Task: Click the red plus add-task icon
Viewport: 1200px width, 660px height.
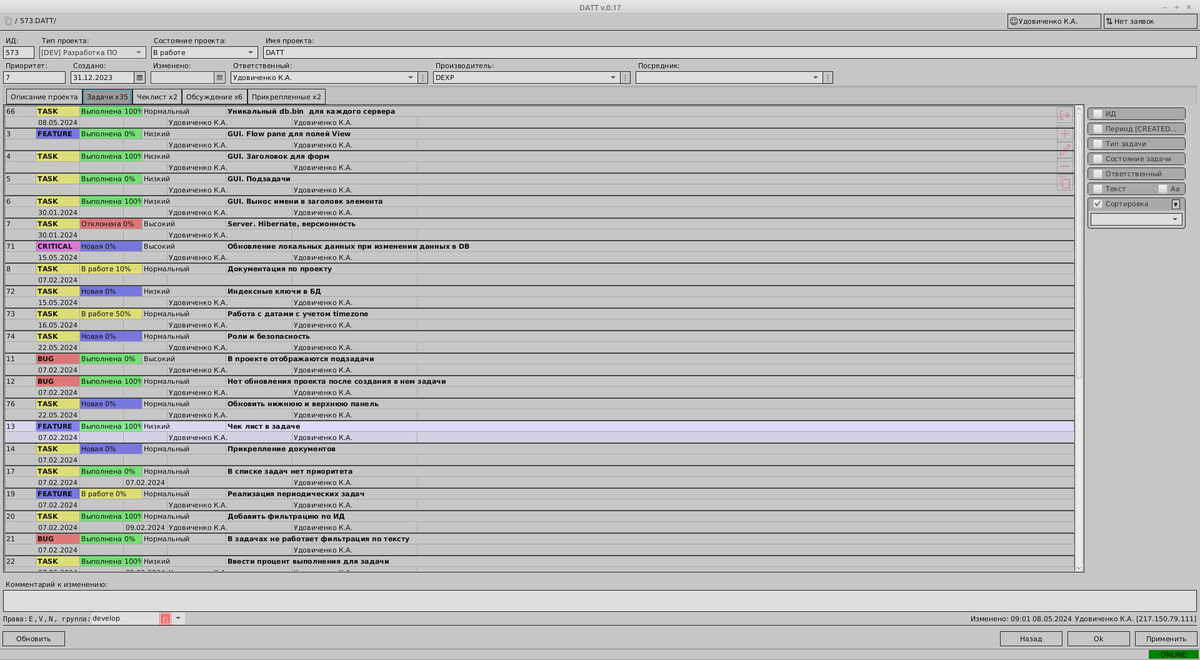Action: coord(1065,133)
